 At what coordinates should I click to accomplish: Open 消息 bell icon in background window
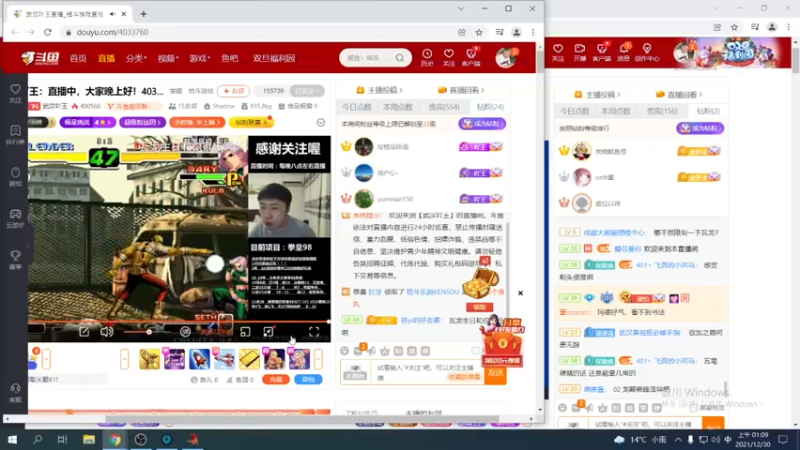tap(623, 52)
